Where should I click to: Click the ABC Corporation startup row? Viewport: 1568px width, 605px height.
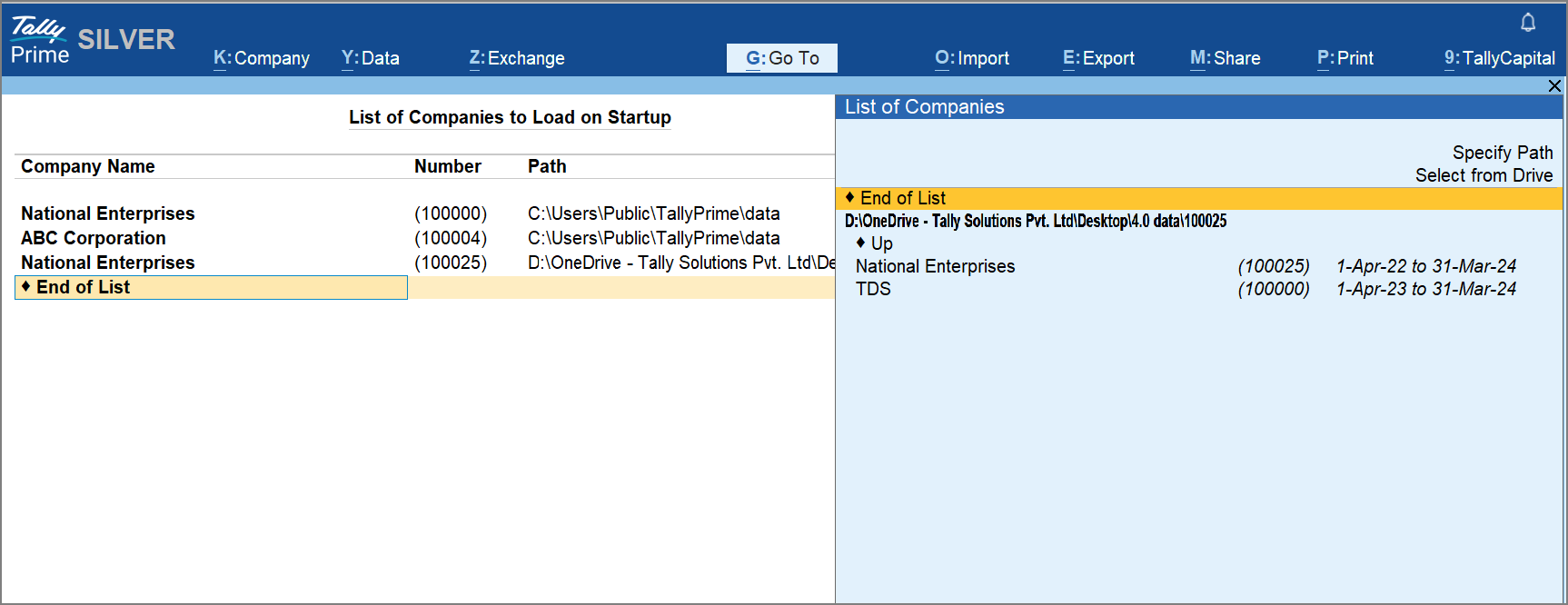tap(425, 238)
